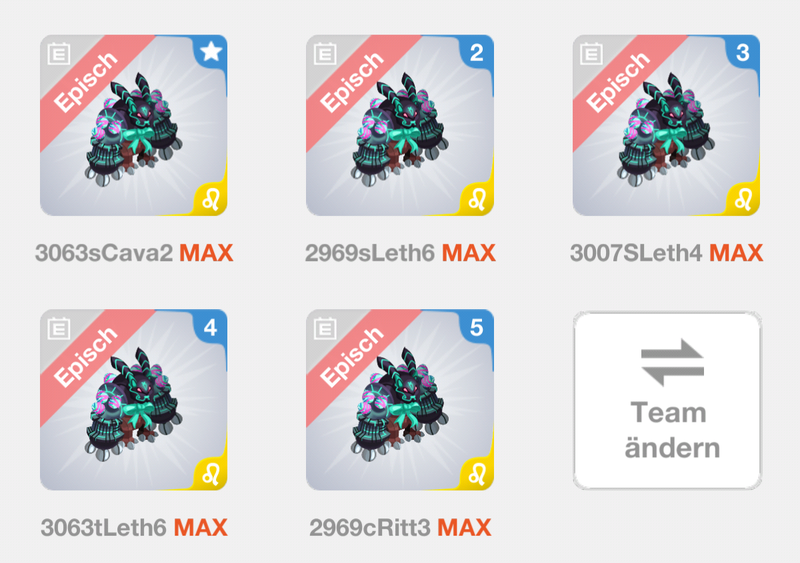Click the number 2 badge on 2969sLeth6
The height and width of the screenshot is (563, 800).
tap(477, 52)
